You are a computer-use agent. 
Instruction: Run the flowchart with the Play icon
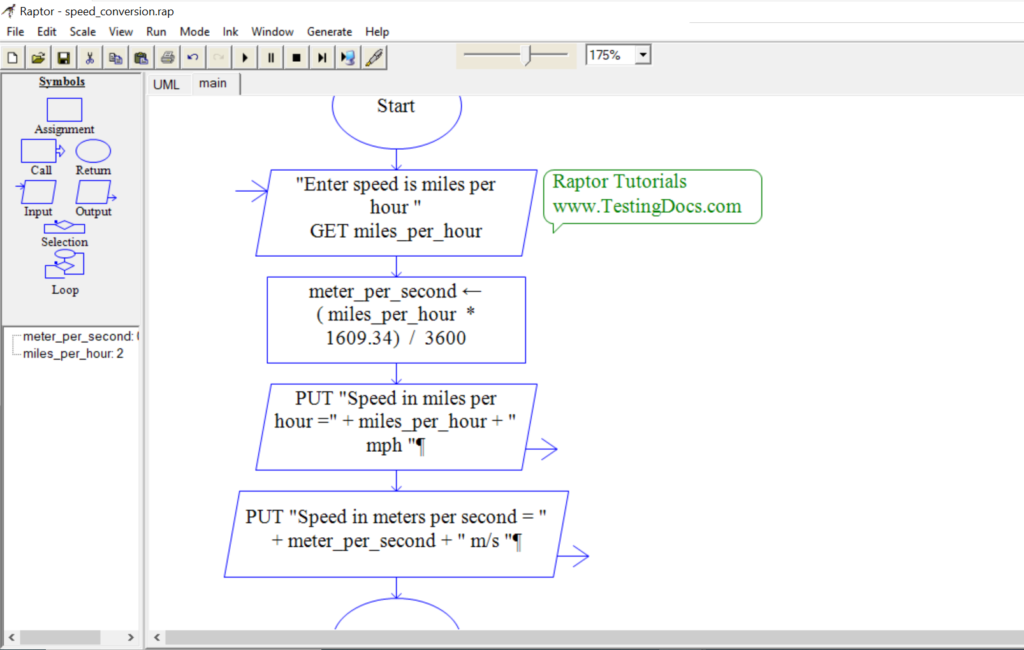click(244, 57)
